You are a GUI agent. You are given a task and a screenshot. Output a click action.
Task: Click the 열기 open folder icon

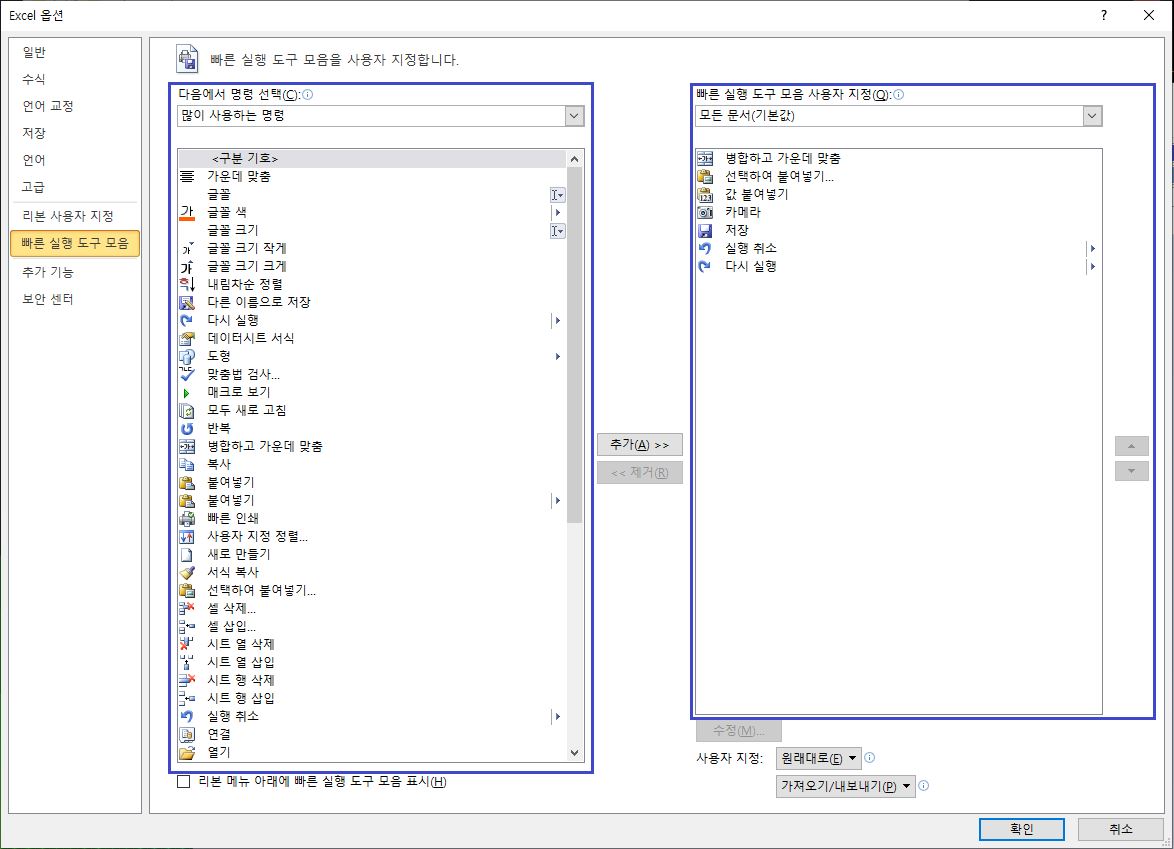pos(187,752)
